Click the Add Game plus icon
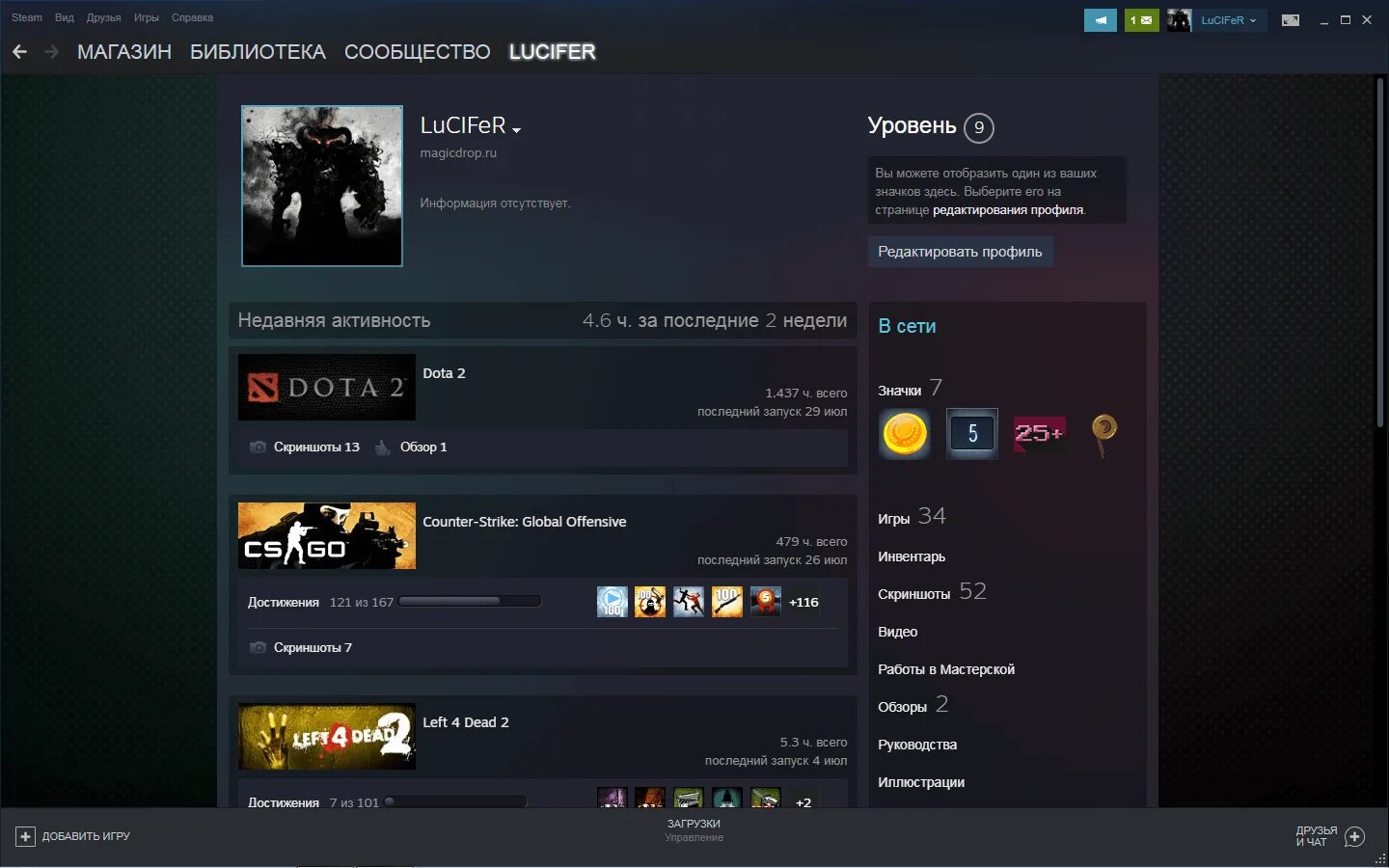The width and height of the screenshot is (1389, 868). coord(26,836)
